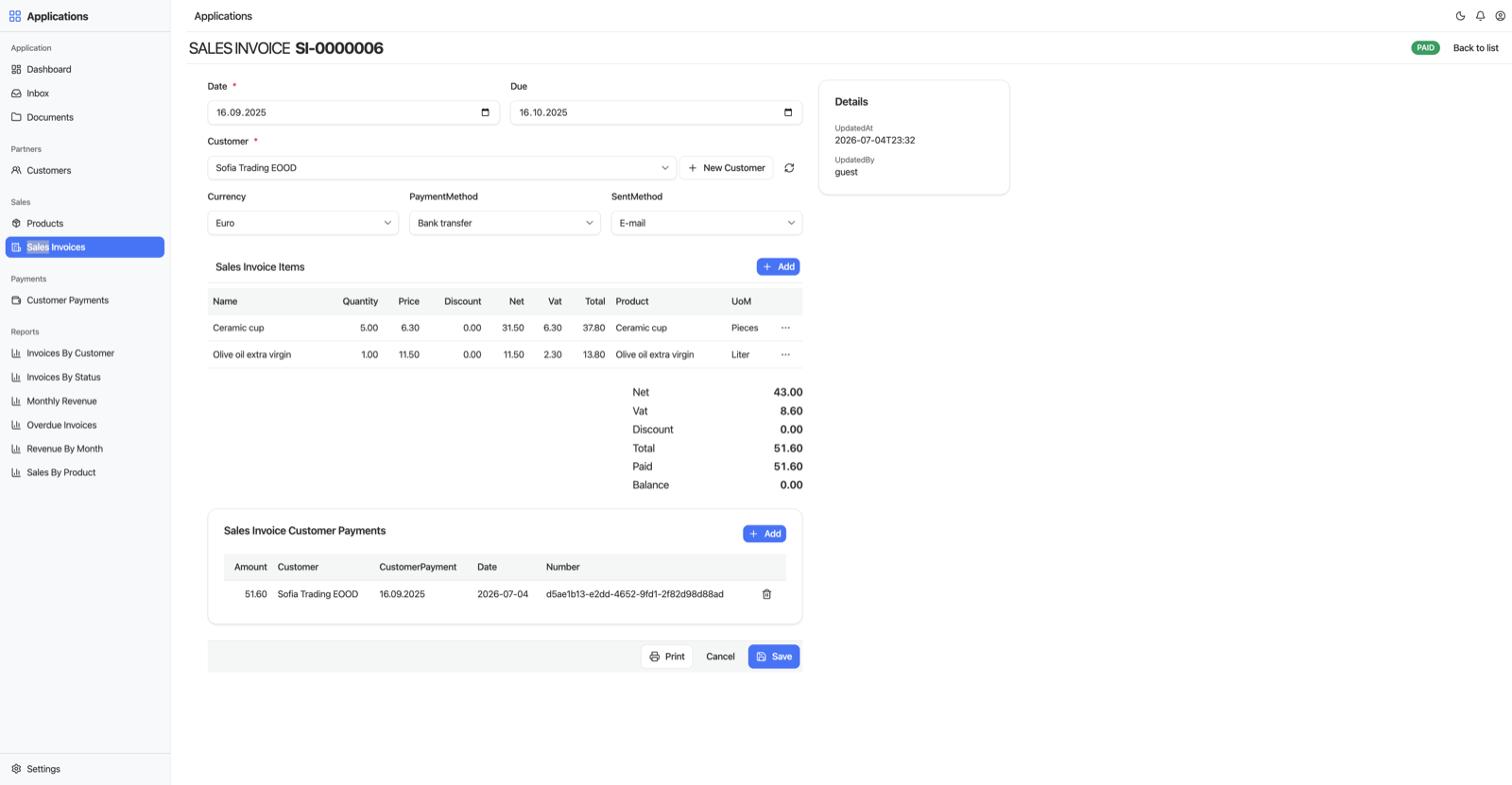The image size is (1512, 785).
Task: Click the PAID status badge
Action: [1425, 48]
